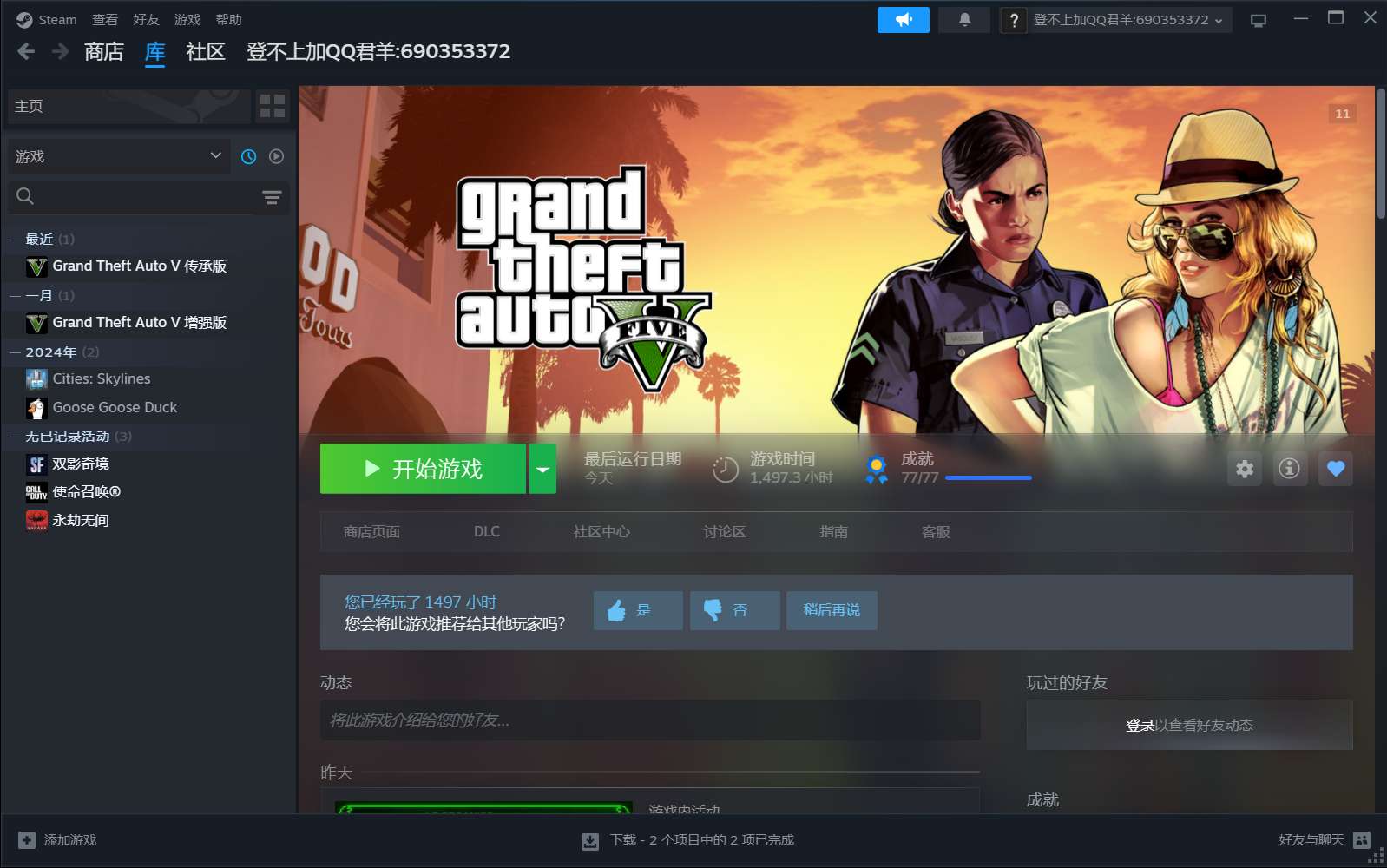Click the Steam logo icon
This screenshot has width=1387, height=868.
tap(24, 19)
